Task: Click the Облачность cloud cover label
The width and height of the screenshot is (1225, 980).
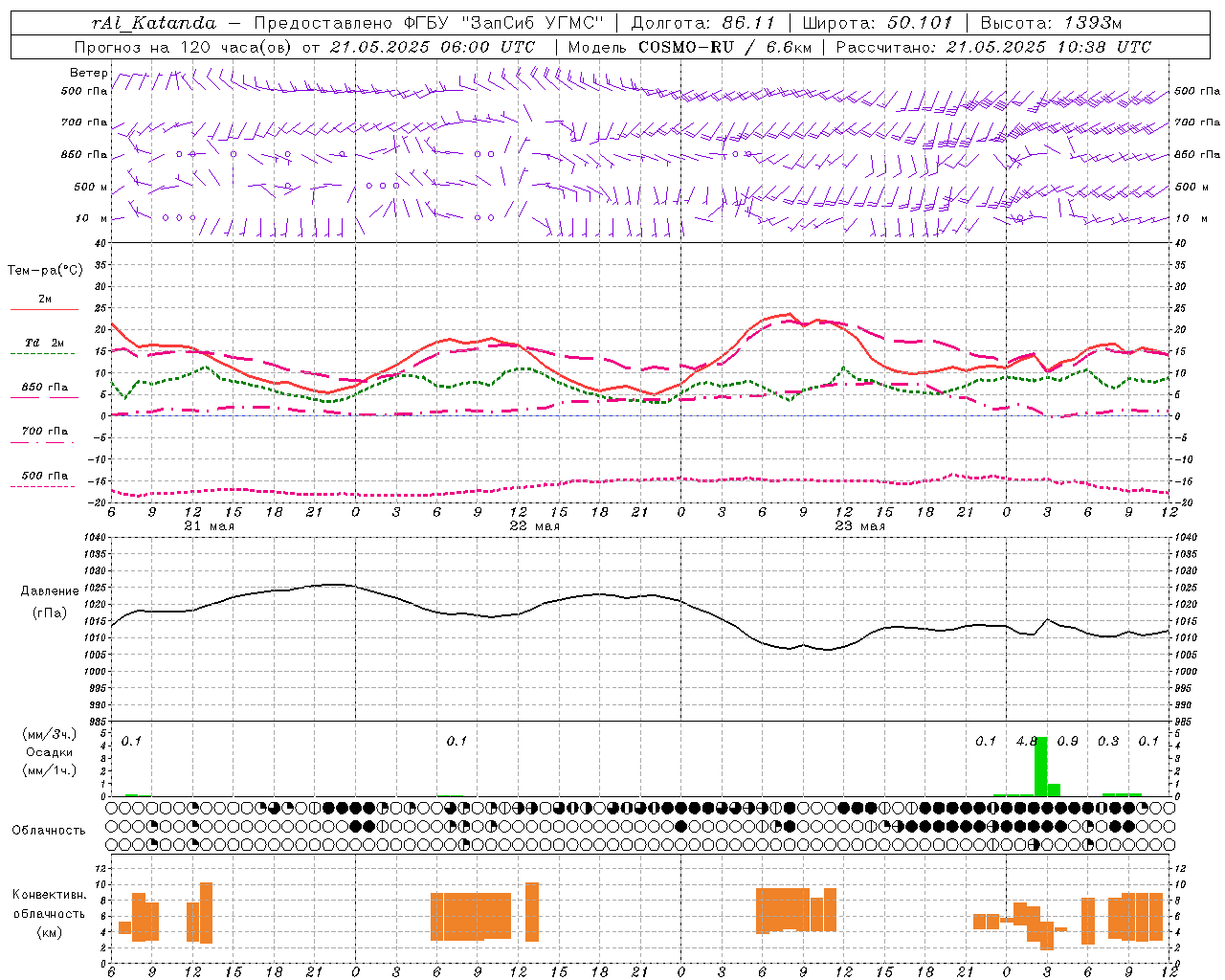Action: [49, 831]
